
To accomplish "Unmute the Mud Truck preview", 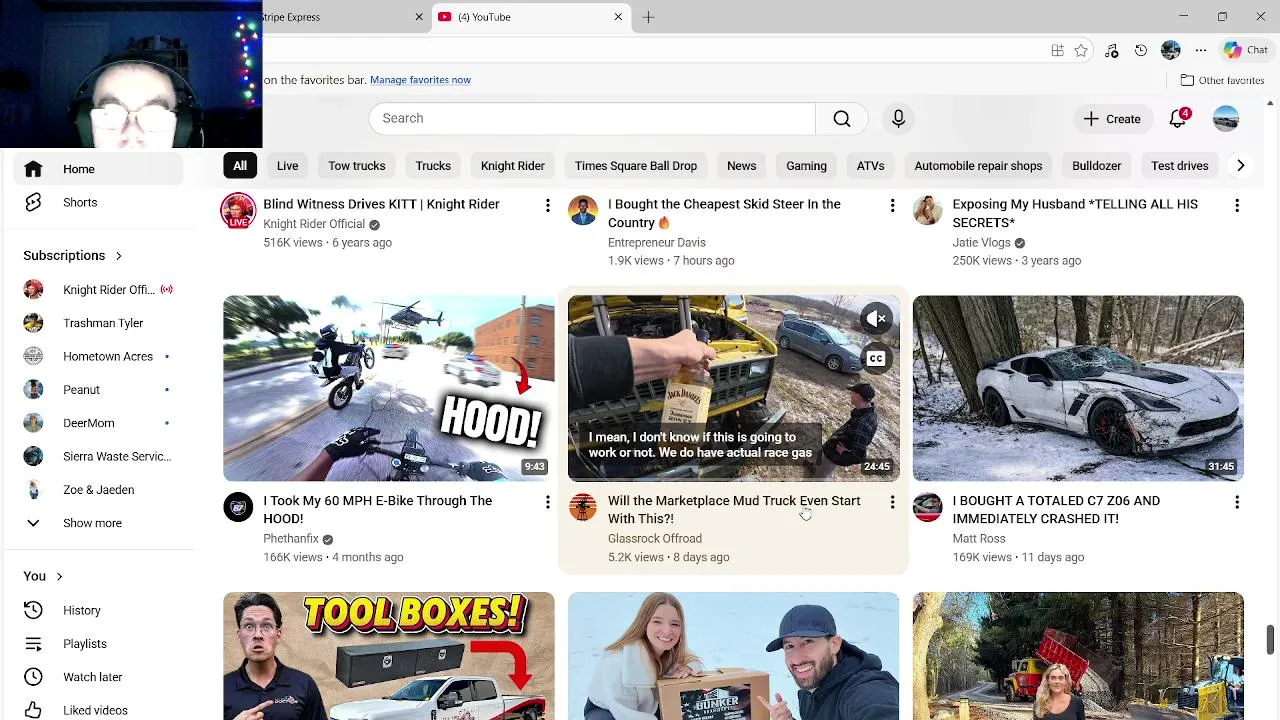I will click(x=876, y=319).
